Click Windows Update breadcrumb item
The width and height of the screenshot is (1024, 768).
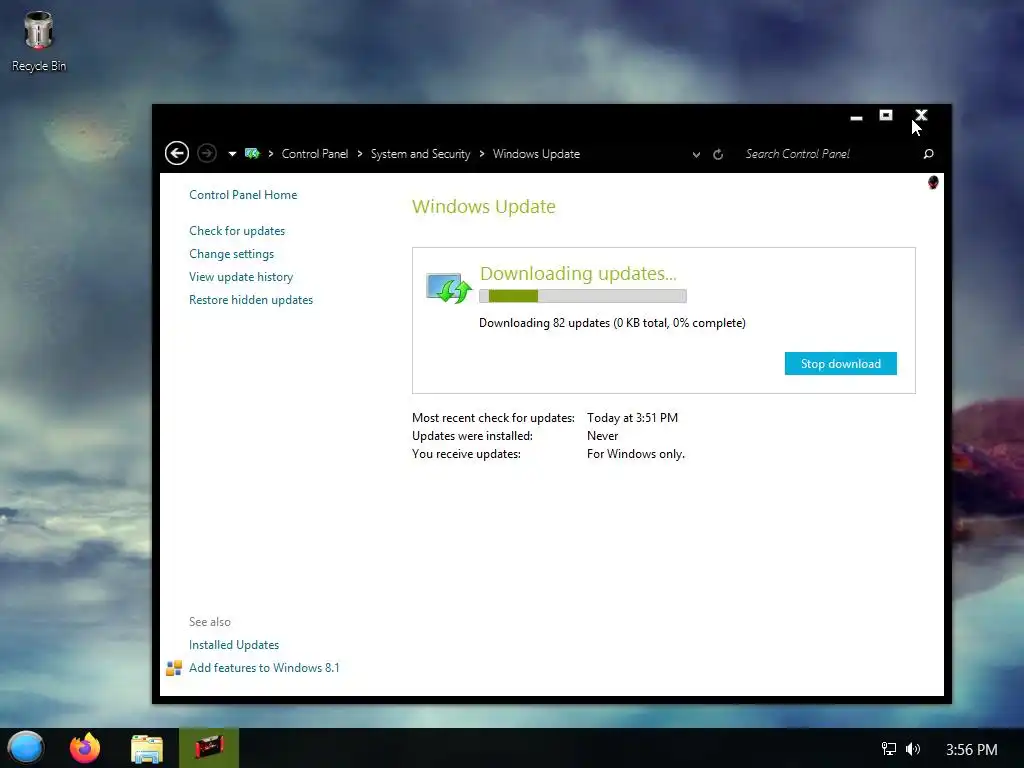536,154
